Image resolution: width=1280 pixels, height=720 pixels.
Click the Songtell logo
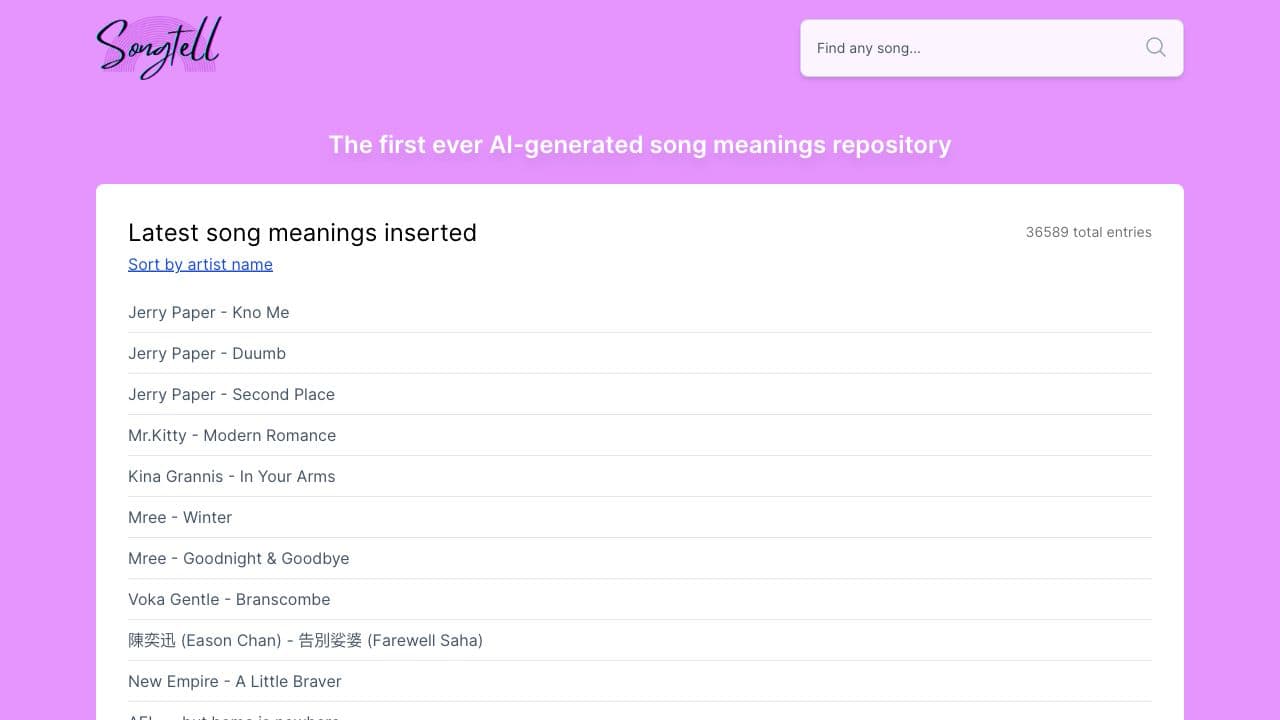[158, 48]
